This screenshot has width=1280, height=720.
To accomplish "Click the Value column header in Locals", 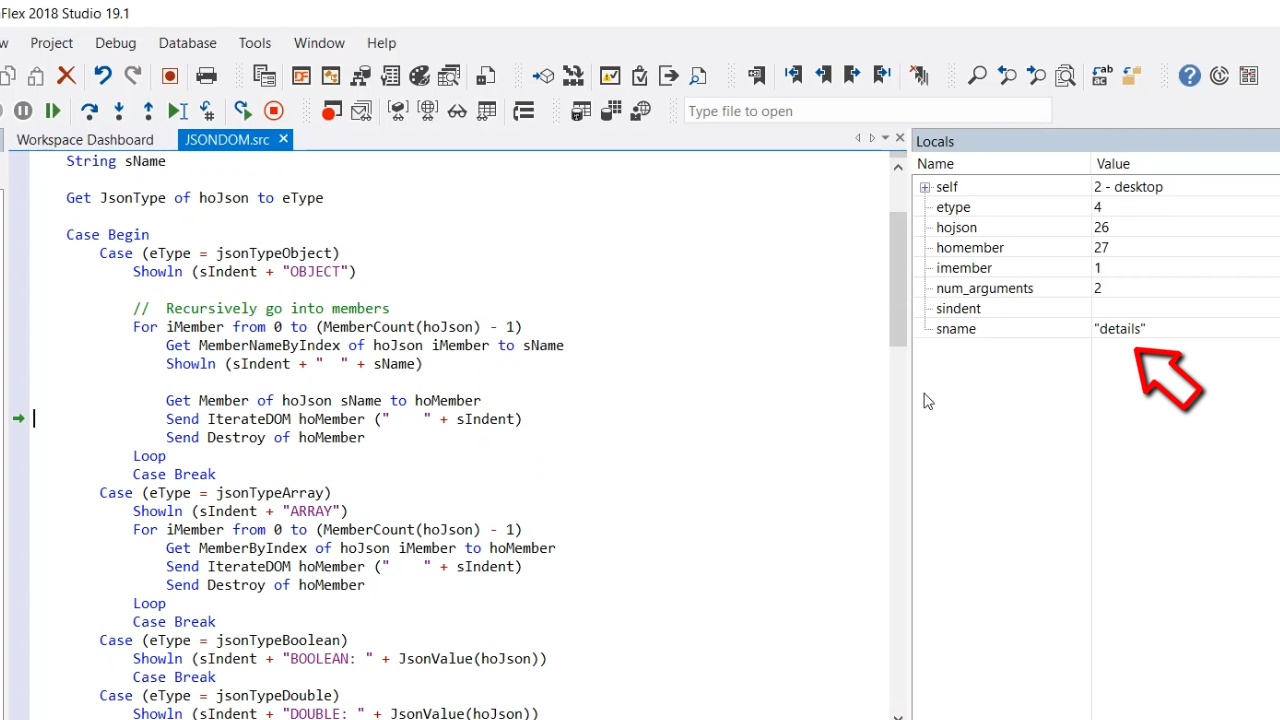I will tap(1113, 164).
